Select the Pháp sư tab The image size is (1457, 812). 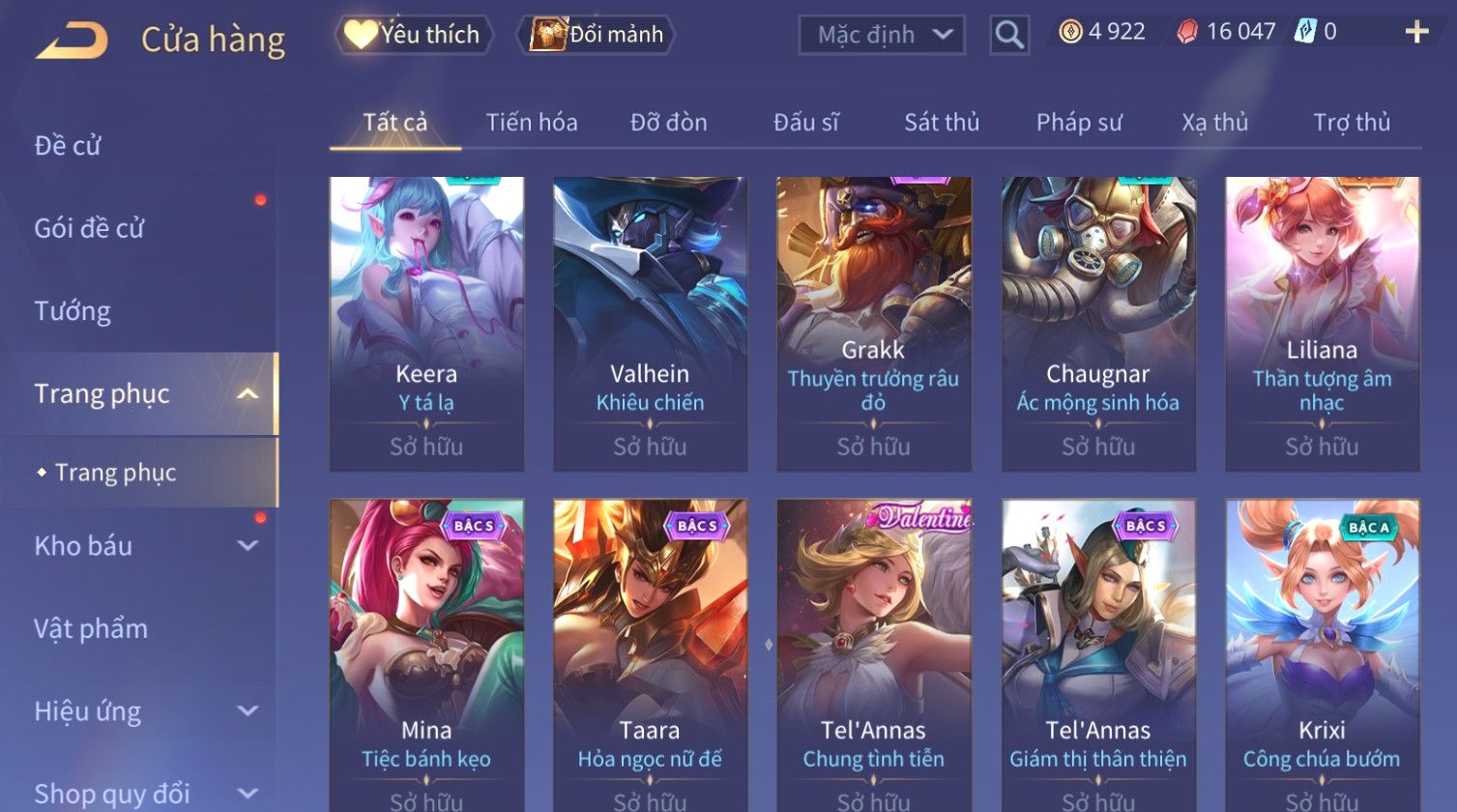(x=1079, y=123)
